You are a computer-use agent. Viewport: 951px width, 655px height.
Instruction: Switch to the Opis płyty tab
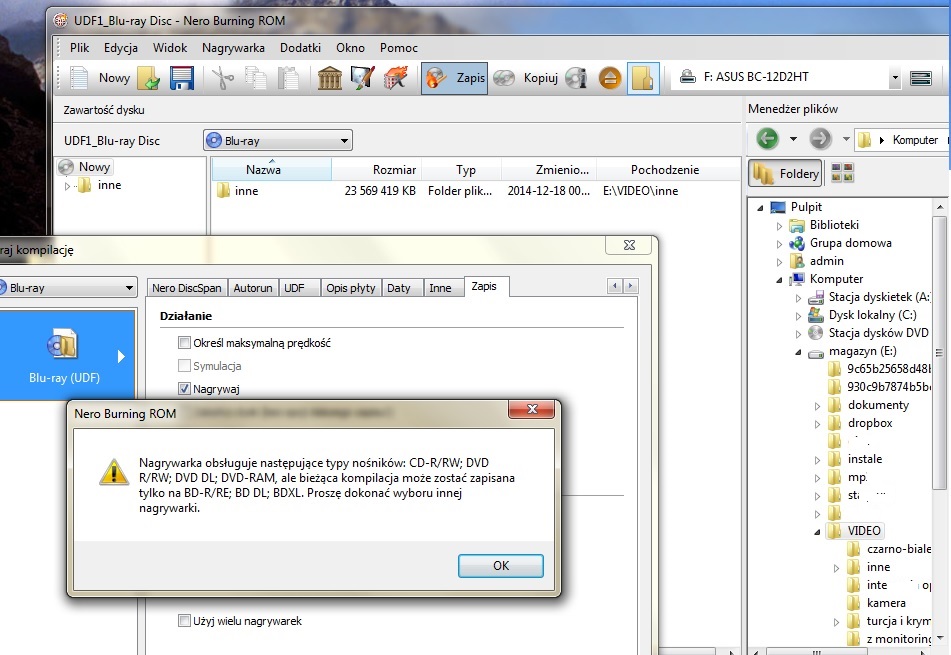(351, 288)
